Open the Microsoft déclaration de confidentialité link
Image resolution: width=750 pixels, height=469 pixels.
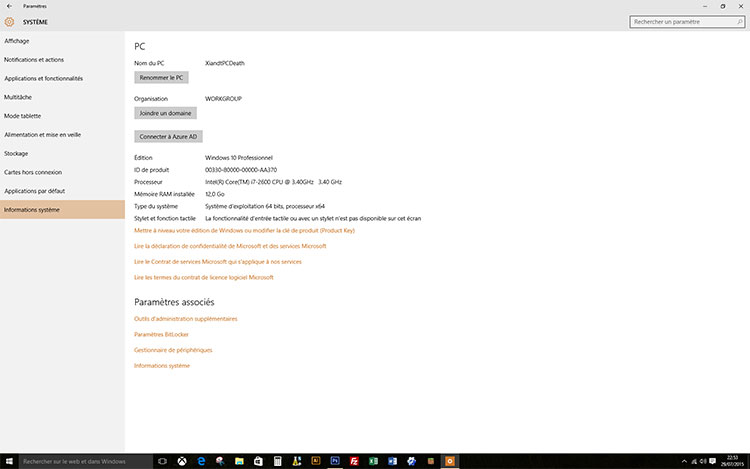pos(230,246)
